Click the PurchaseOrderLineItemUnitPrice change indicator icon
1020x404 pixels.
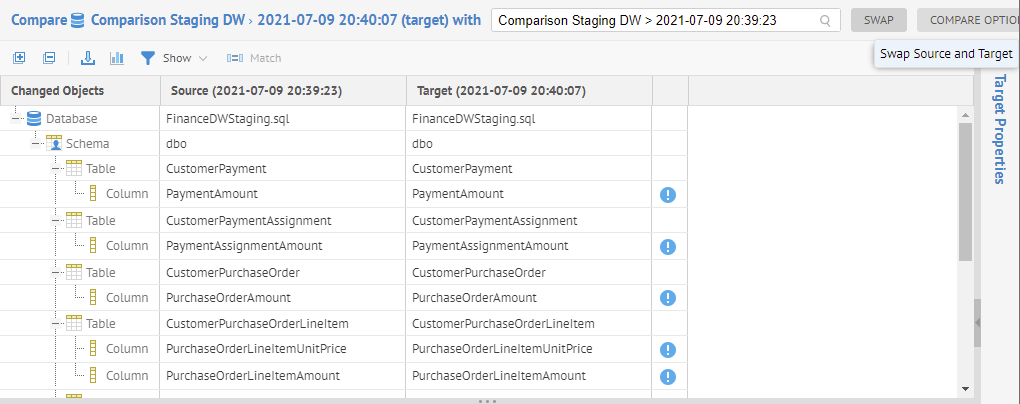[x=668, y=349]
